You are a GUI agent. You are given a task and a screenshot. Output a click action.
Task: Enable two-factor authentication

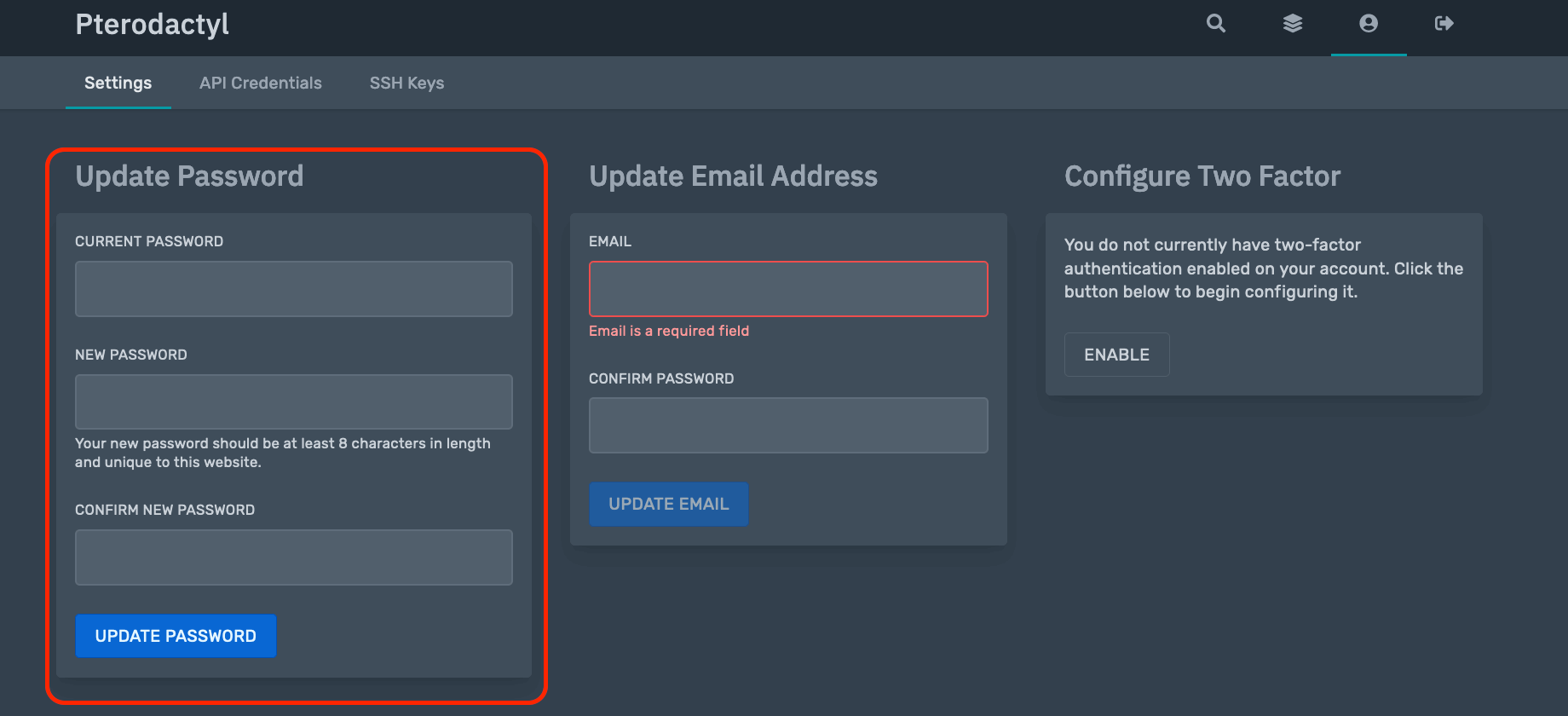1116,355
